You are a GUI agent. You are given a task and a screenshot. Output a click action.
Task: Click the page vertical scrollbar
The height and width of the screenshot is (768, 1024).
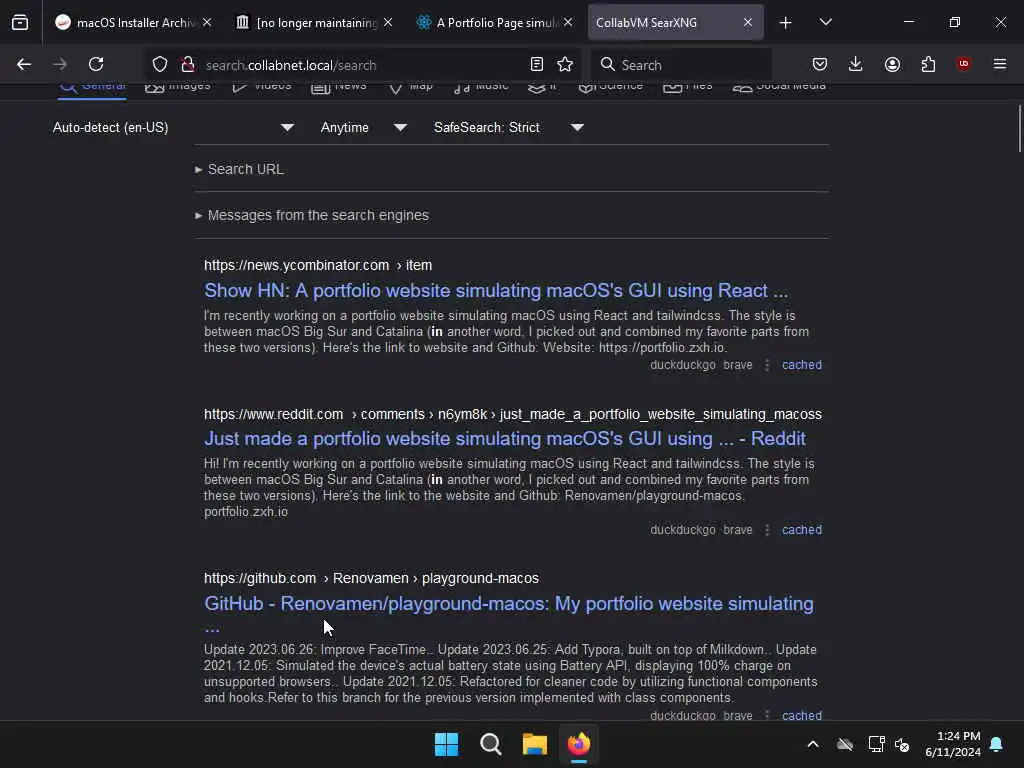point(1019,129)
